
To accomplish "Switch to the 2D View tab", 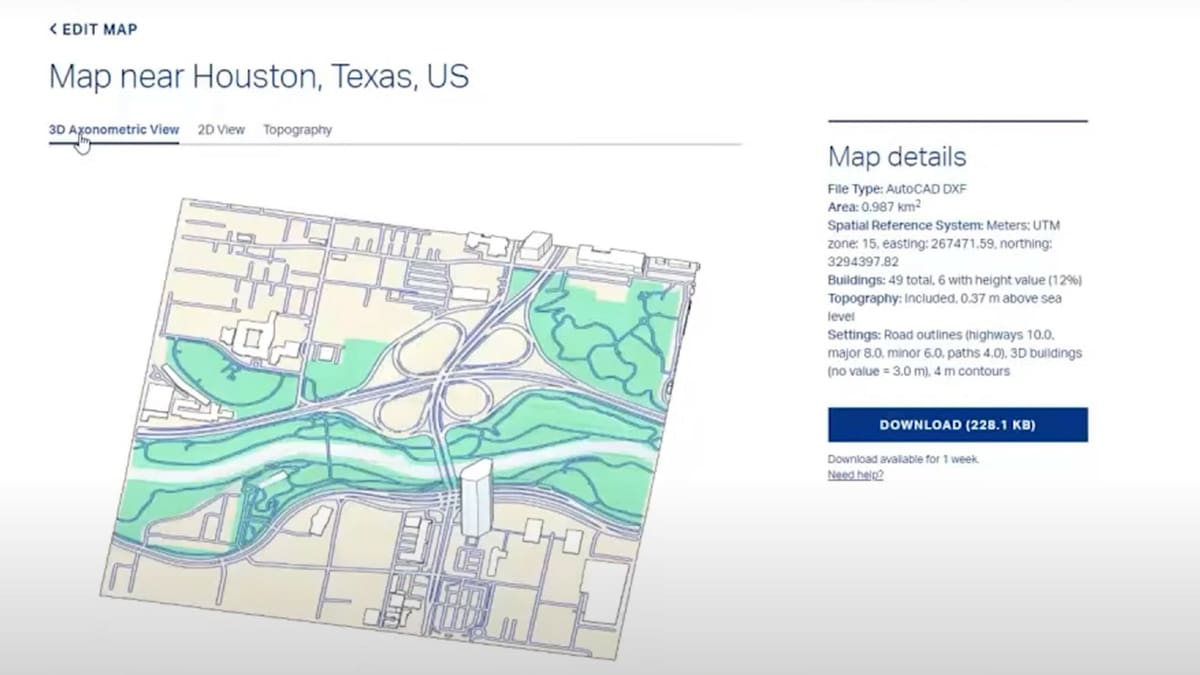I will pyautogui.click(x=221, y=130).
